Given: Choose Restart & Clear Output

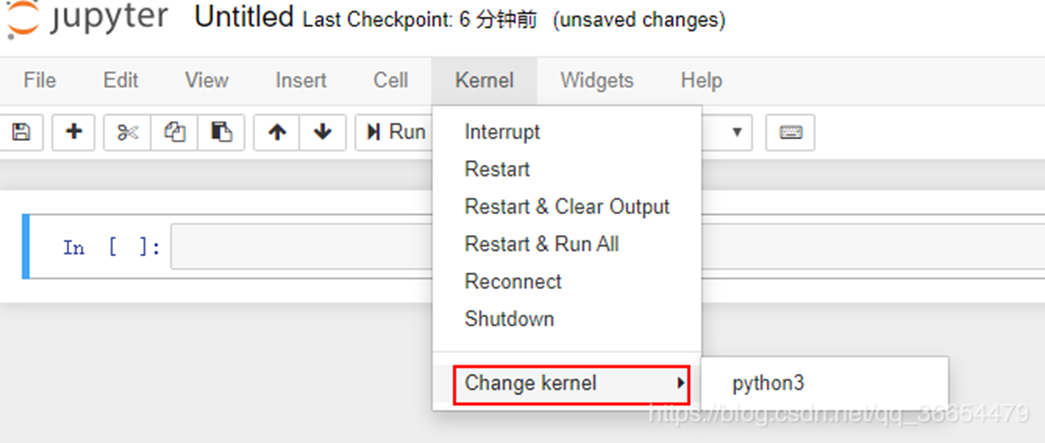Looking at the screenshot, I should [x=567, y=207].
